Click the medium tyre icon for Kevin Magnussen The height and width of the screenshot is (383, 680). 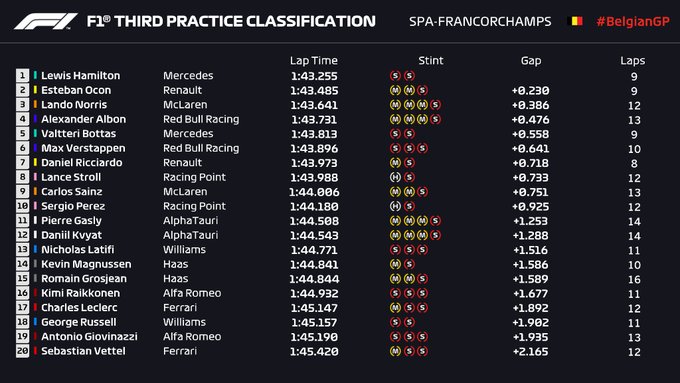tap(395, 264)
